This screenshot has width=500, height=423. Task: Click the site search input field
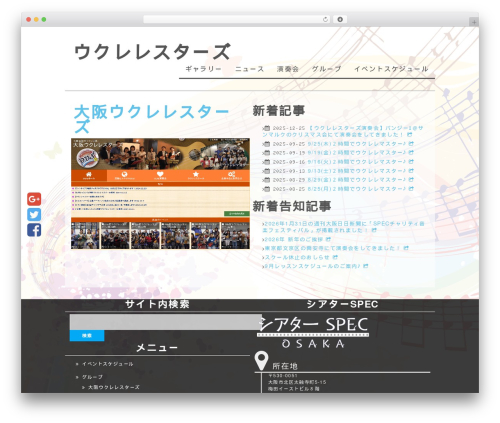pos(166,322)
